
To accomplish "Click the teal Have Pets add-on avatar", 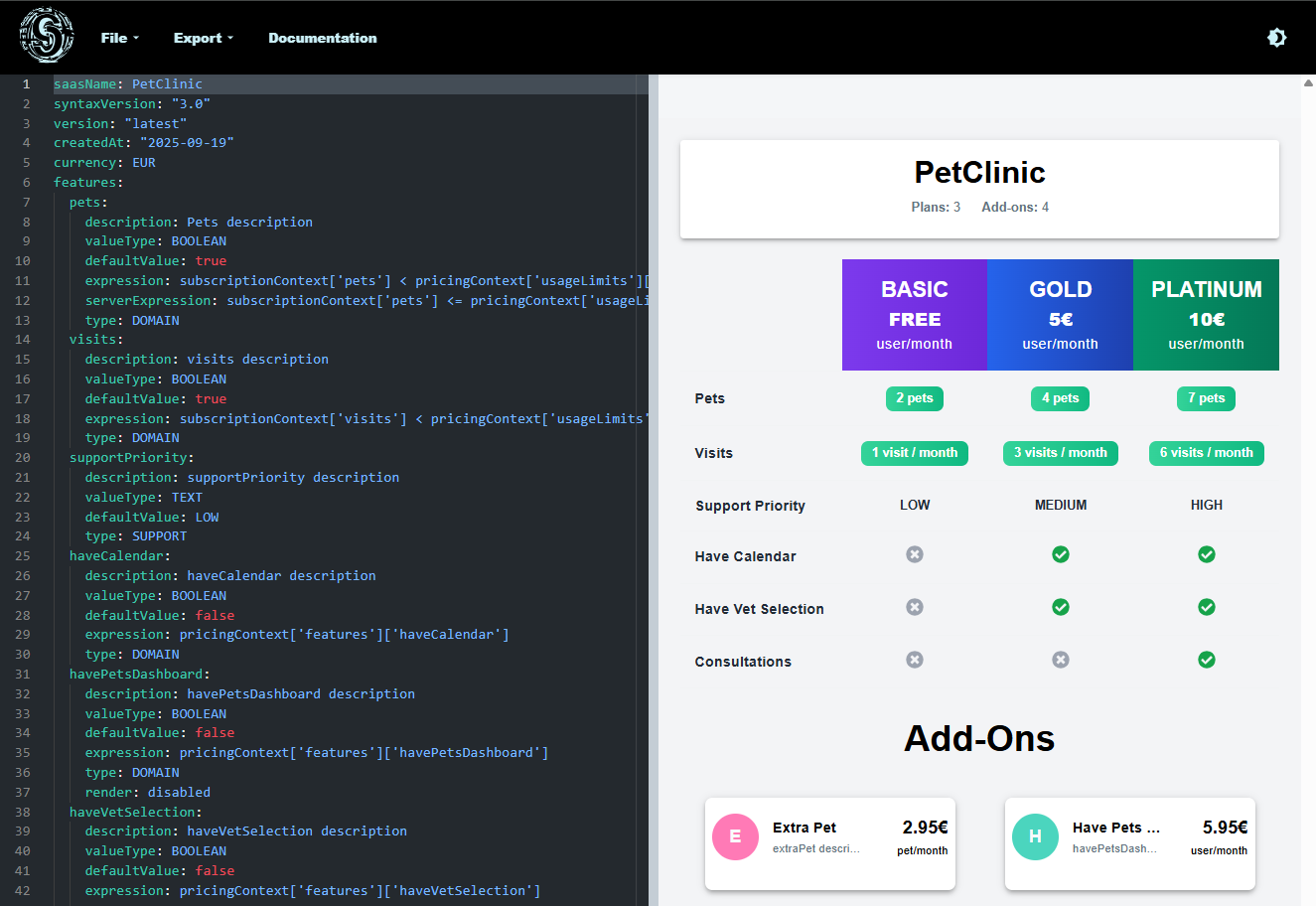I will click(1035, 836).
